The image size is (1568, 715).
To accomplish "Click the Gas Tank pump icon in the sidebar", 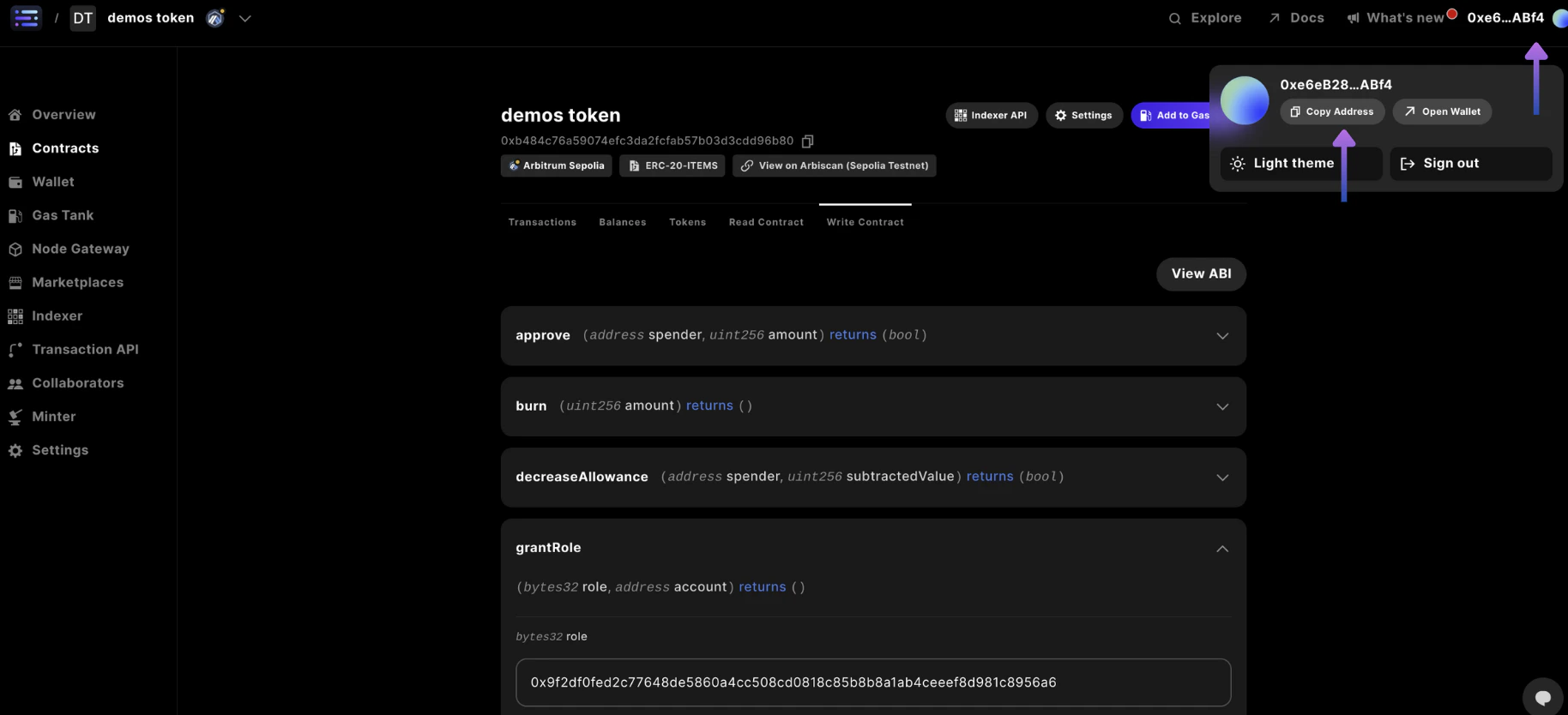I will coord(15,216).
